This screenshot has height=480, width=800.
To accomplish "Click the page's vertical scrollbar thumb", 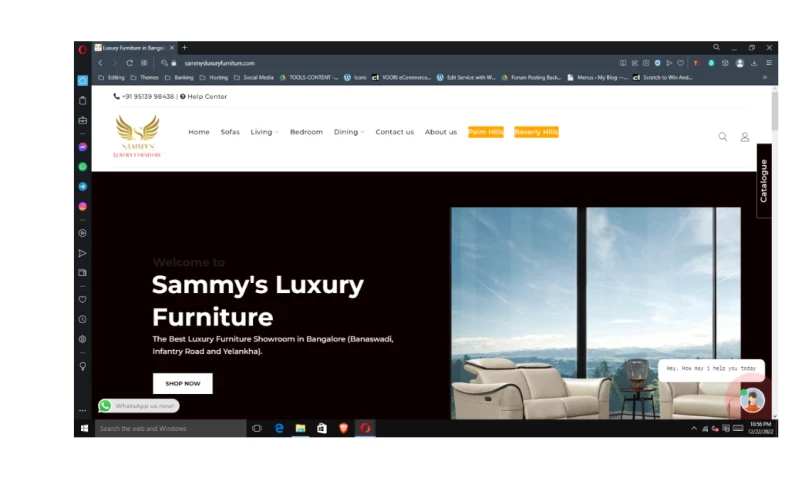I will point(774,111).
